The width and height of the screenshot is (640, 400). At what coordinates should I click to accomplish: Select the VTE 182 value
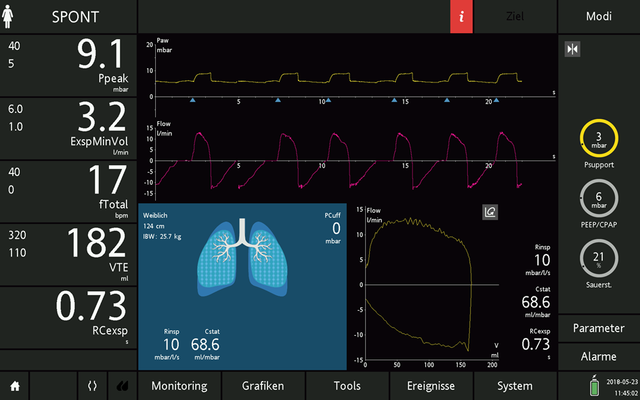coord(97,243)
